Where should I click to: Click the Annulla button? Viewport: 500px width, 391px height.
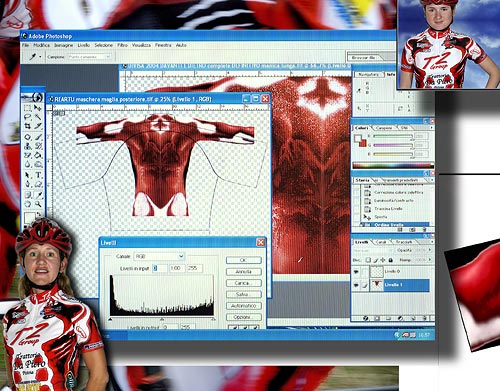click(x=244, y=272)
